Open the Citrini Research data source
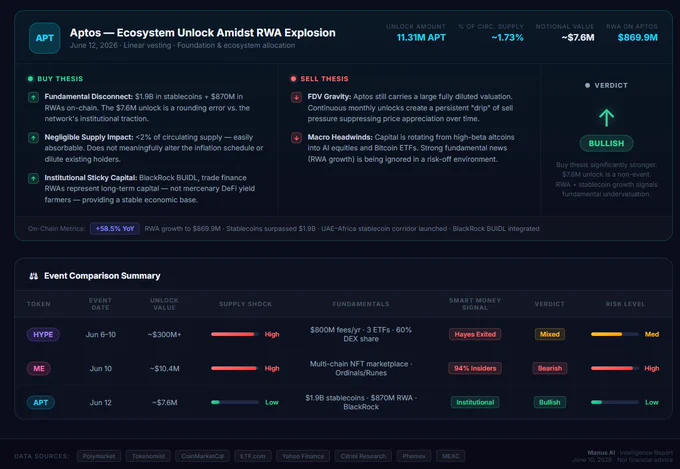 click(363, 456)
